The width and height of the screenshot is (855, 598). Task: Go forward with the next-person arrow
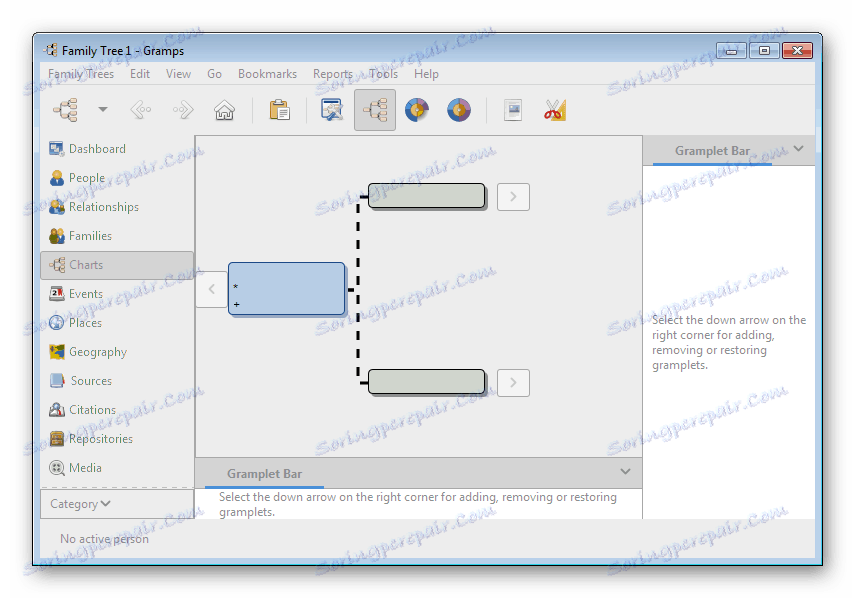point(183,110)
